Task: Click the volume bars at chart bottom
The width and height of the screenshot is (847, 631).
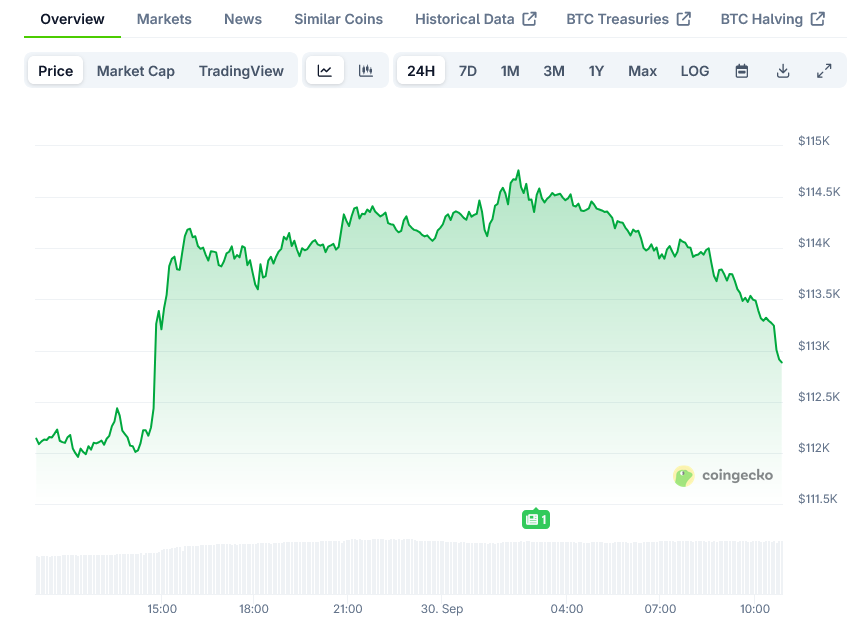Action: 400,568
